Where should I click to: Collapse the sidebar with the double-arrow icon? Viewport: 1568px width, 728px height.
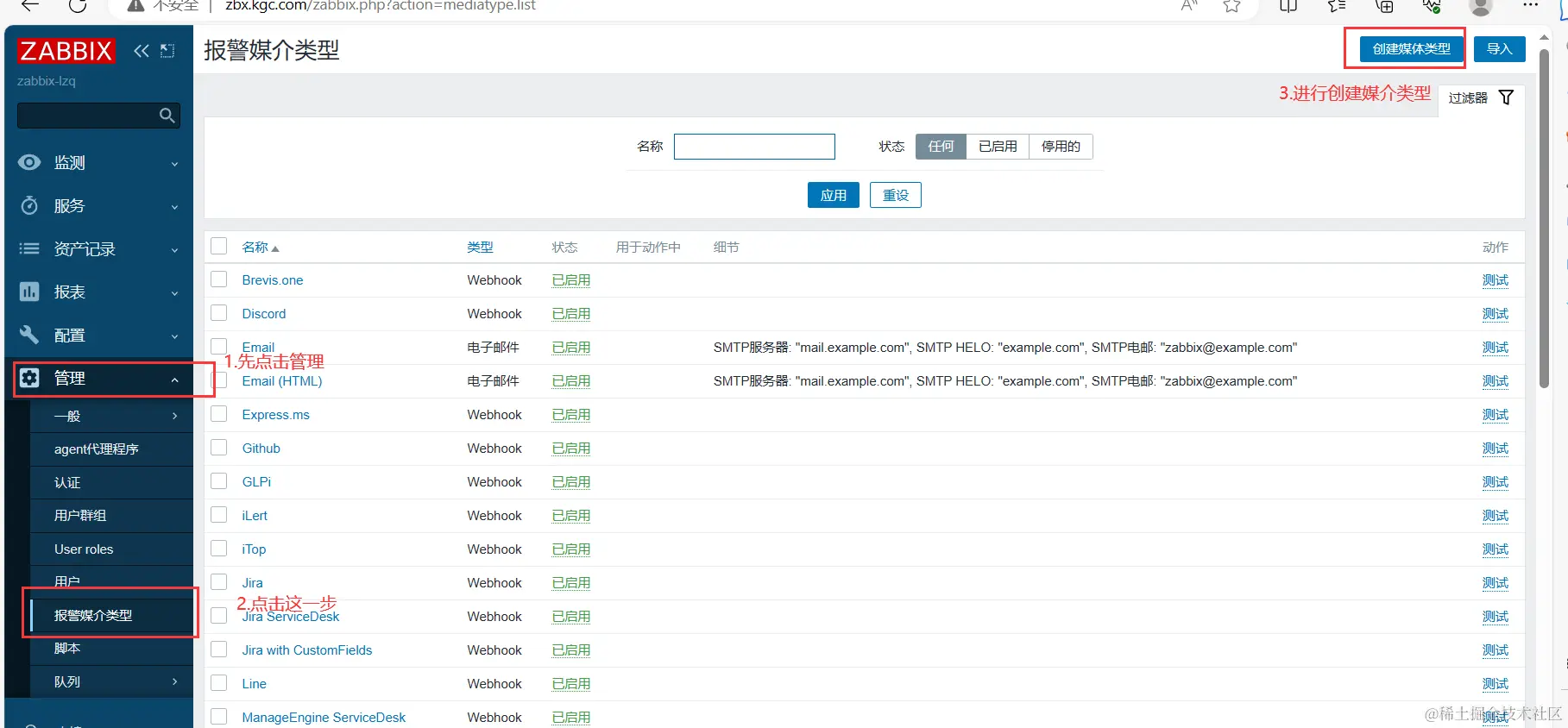142,51
